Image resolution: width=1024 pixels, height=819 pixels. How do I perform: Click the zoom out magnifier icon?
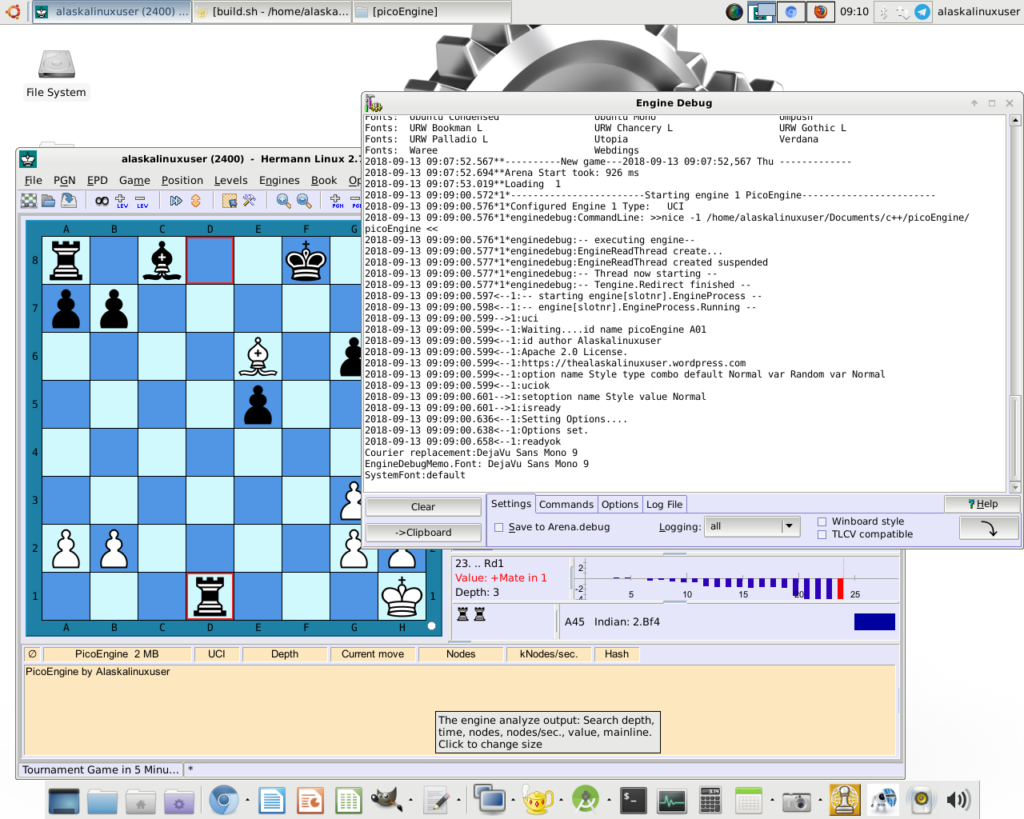(302, 201)
